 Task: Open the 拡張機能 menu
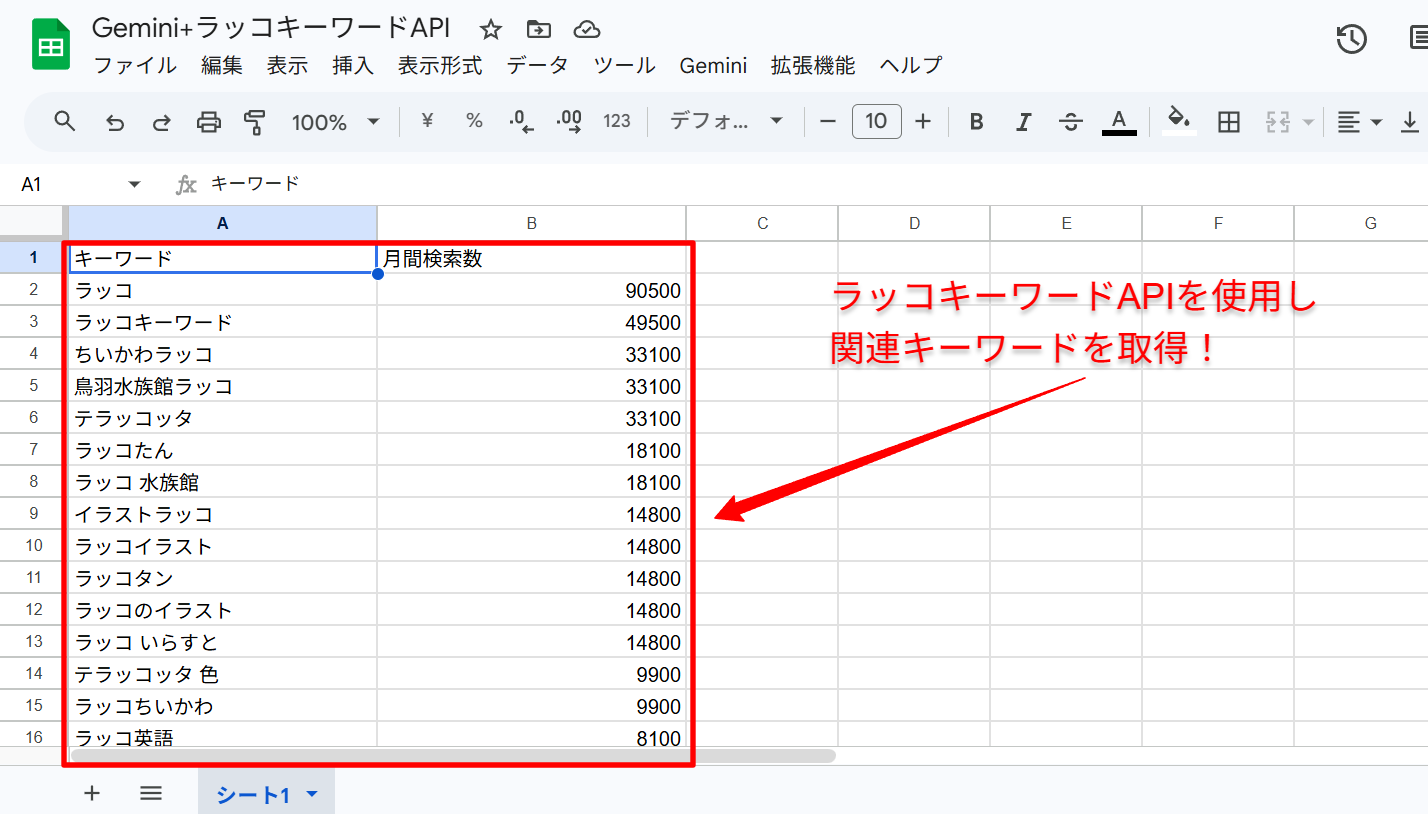pos(813,66)
